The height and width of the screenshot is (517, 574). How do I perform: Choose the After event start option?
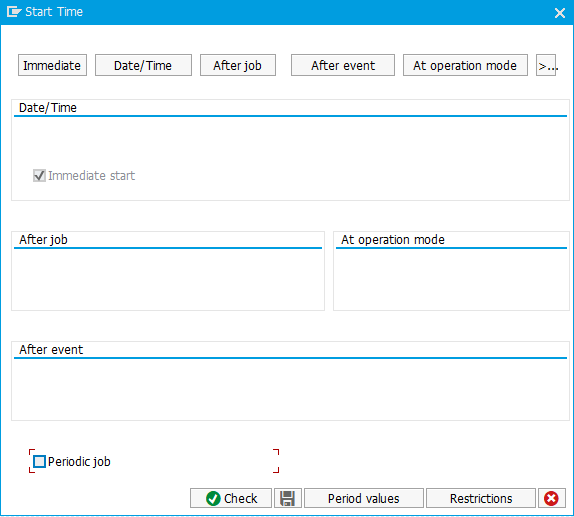pos(343,66)
